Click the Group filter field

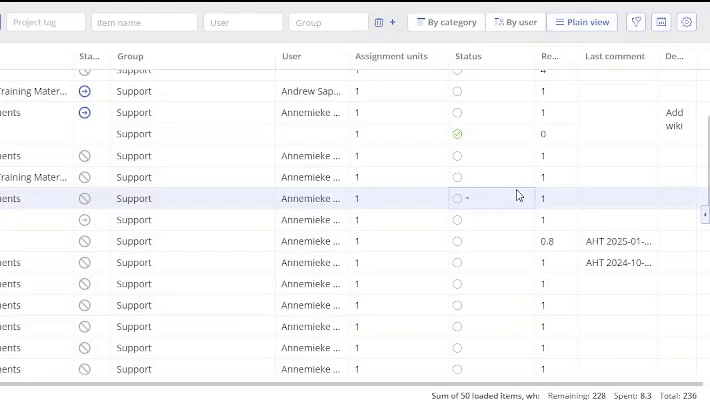click(328, 22)
